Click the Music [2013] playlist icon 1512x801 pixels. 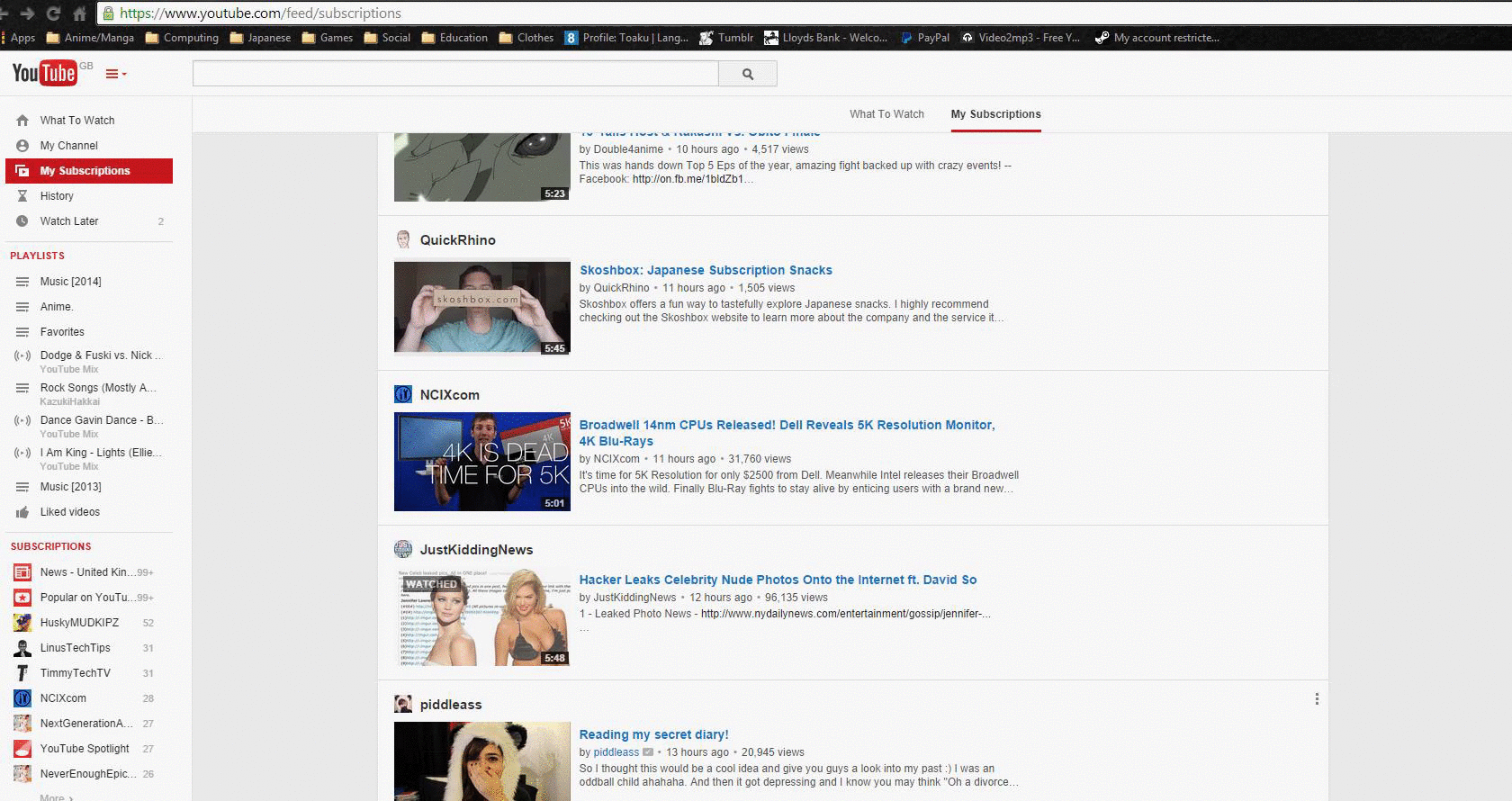pyautogui.click(x=22, y=487)
